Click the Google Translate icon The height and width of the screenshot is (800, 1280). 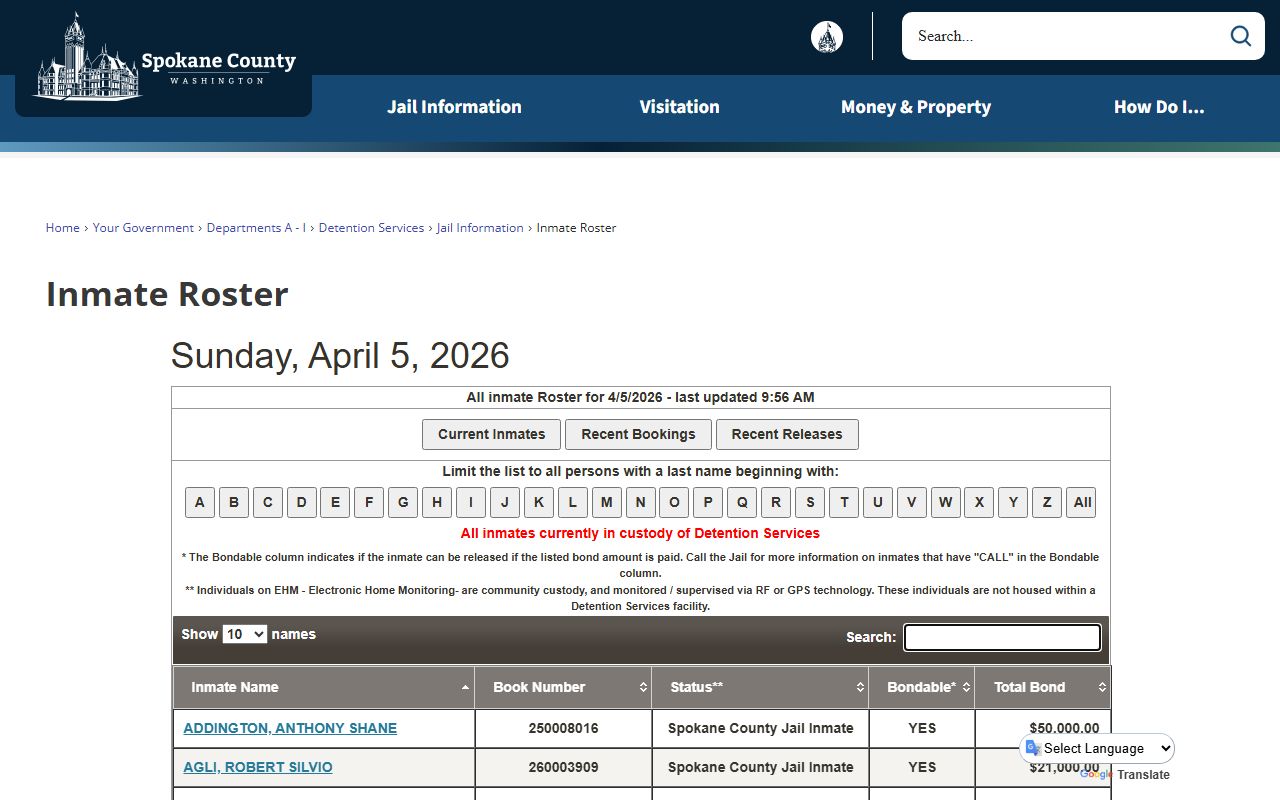pos(1033,748)
